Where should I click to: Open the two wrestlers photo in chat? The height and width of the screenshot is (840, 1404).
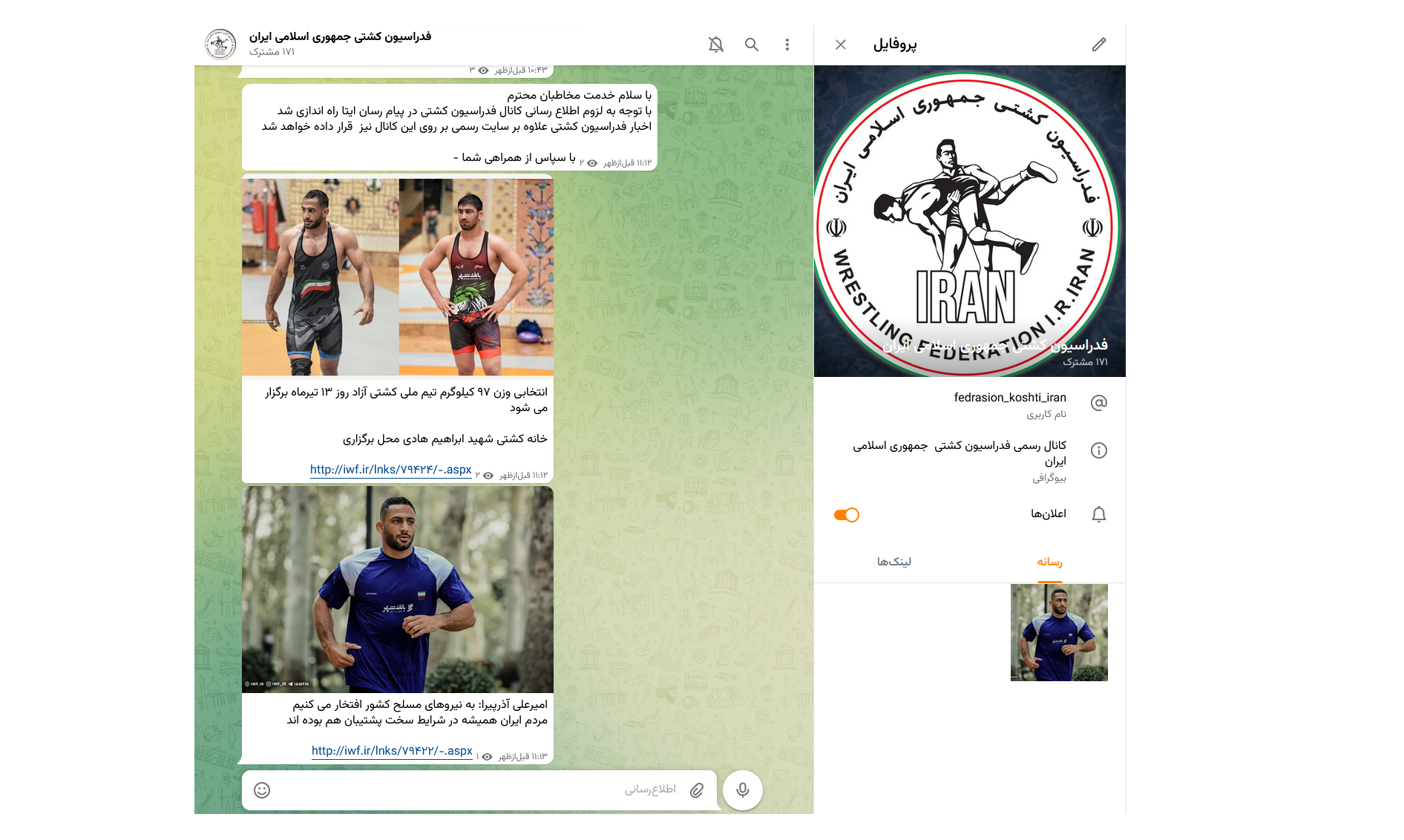tap(398, 277)
